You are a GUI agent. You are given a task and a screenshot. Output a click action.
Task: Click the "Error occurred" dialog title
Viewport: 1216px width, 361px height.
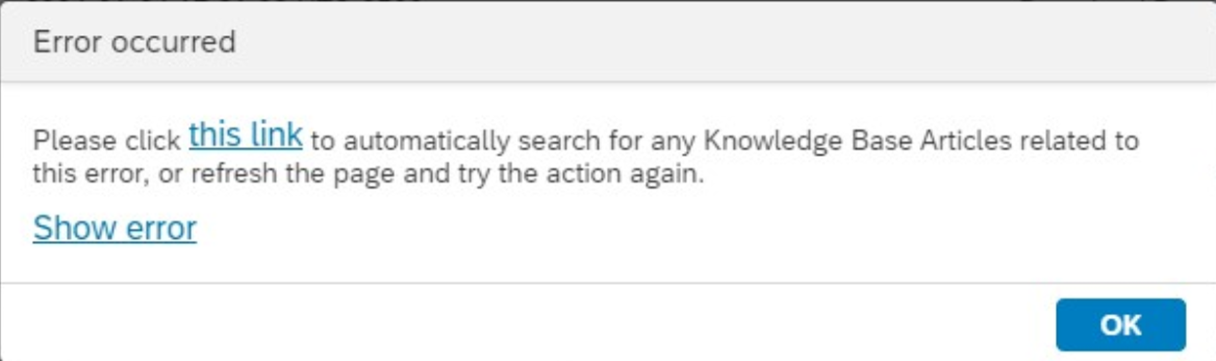[x=135, y=42]
